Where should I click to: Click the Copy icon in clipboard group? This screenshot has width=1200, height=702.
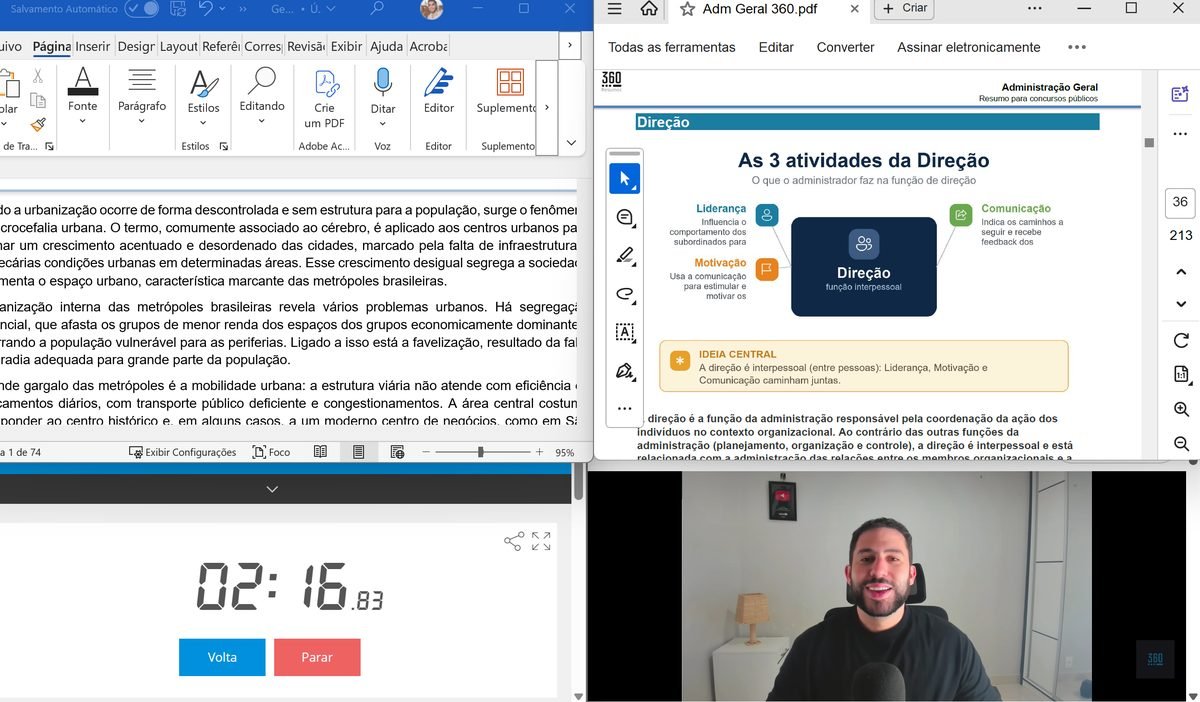coord(38,100)
